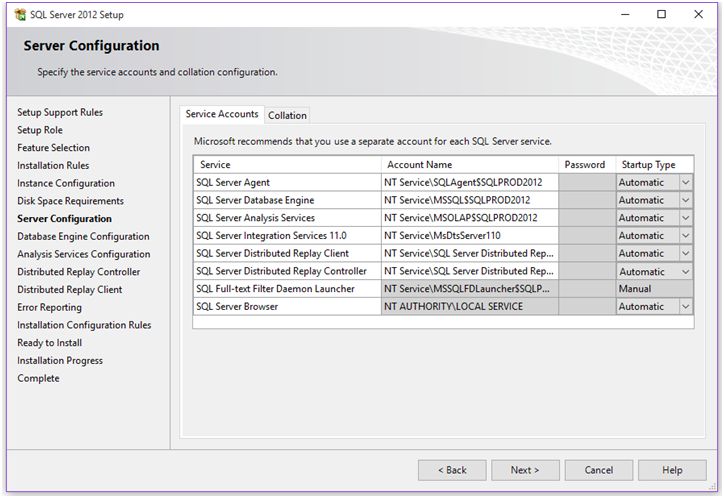Select the SQL Server Browser service row
This screenshot has width=724, height=498.
pyautogui.click(x=287, y=306)
